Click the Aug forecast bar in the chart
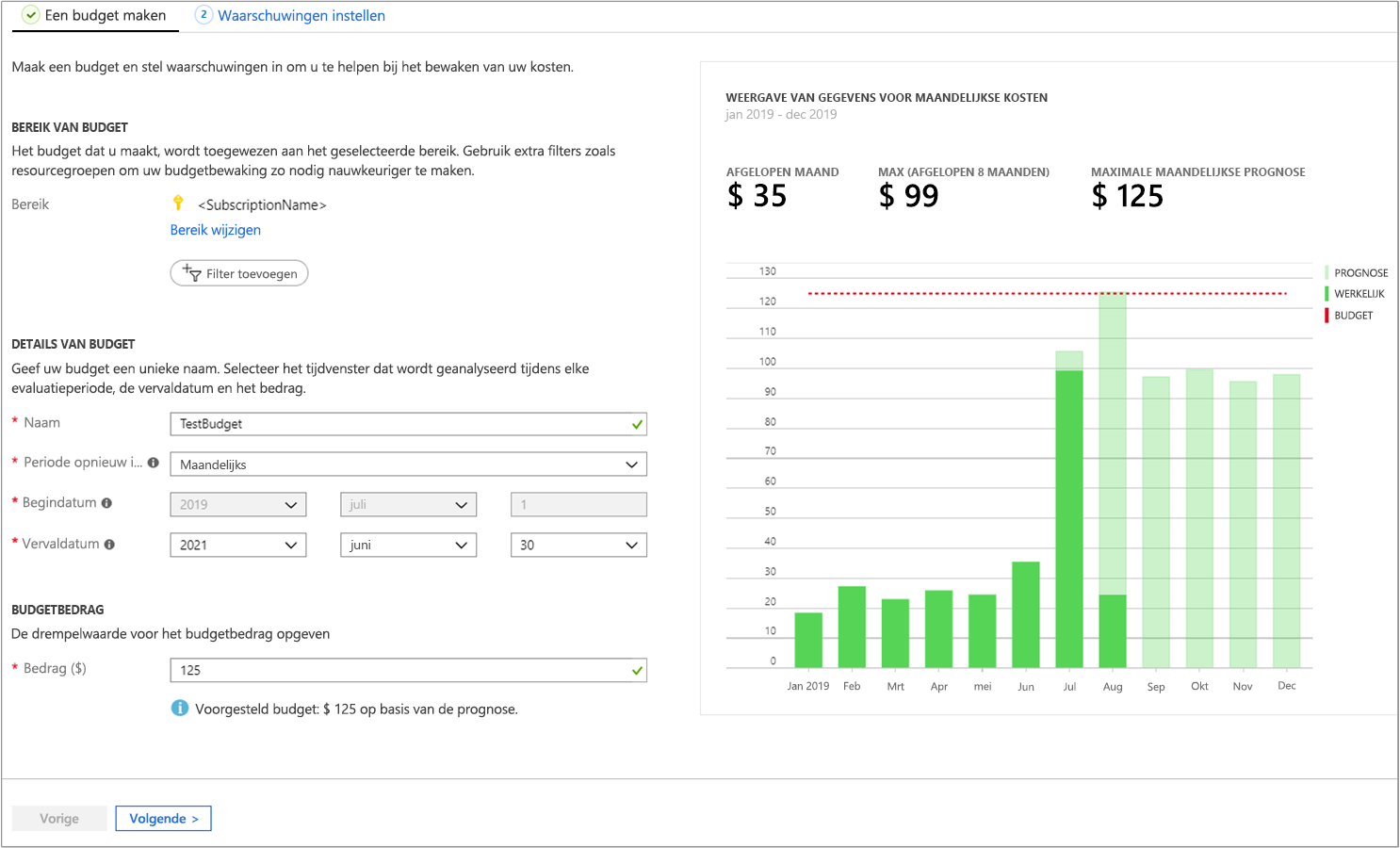The height and width of the screenshot is (848, 1400). [1113, 443]
